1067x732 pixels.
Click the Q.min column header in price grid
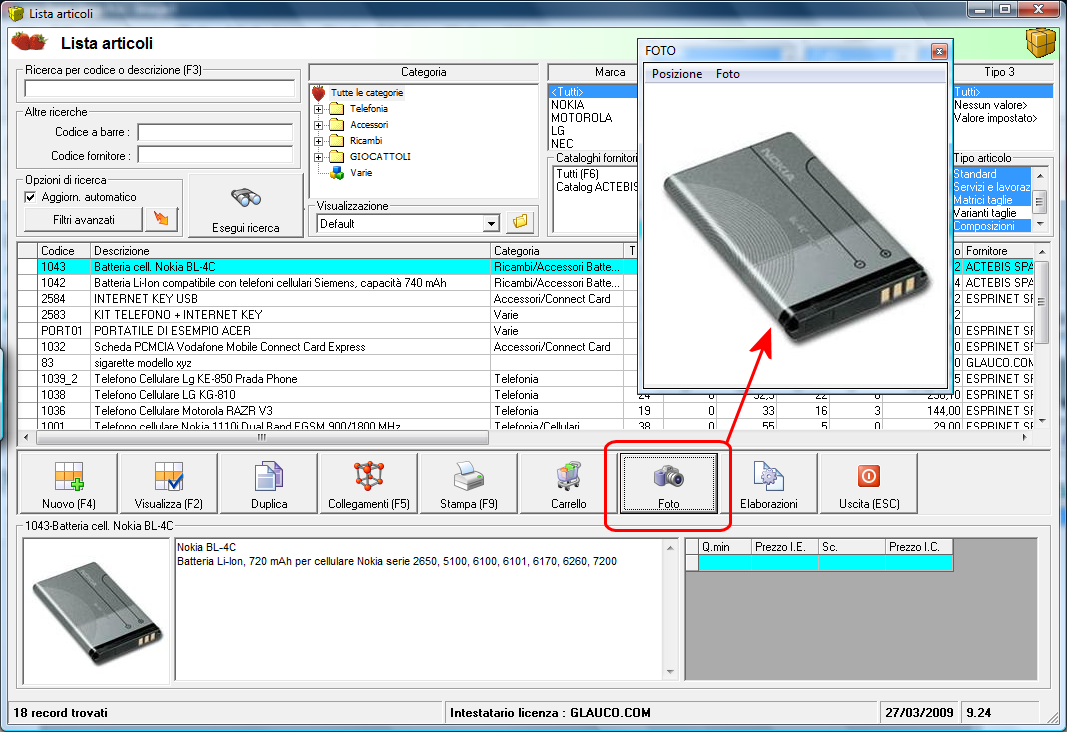tap(725, 547)
